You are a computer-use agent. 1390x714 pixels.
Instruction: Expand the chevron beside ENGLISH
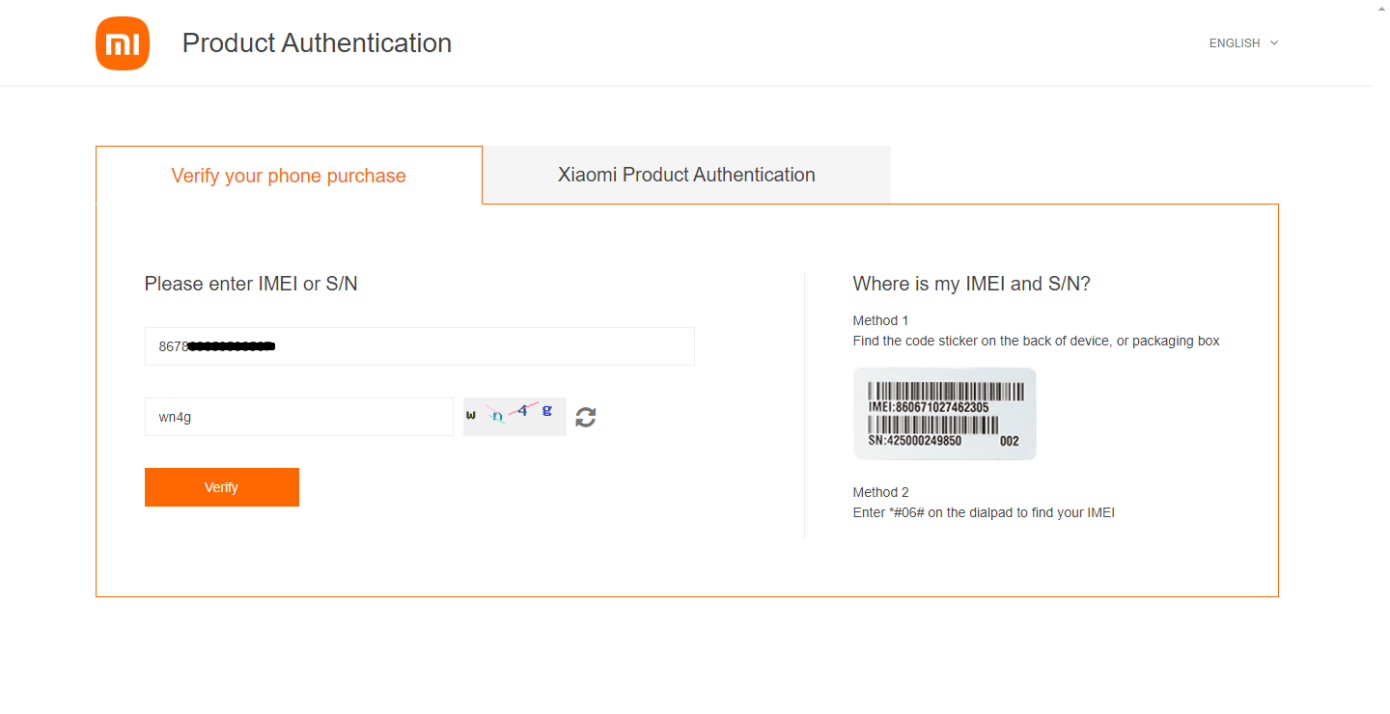(1274, 43)
